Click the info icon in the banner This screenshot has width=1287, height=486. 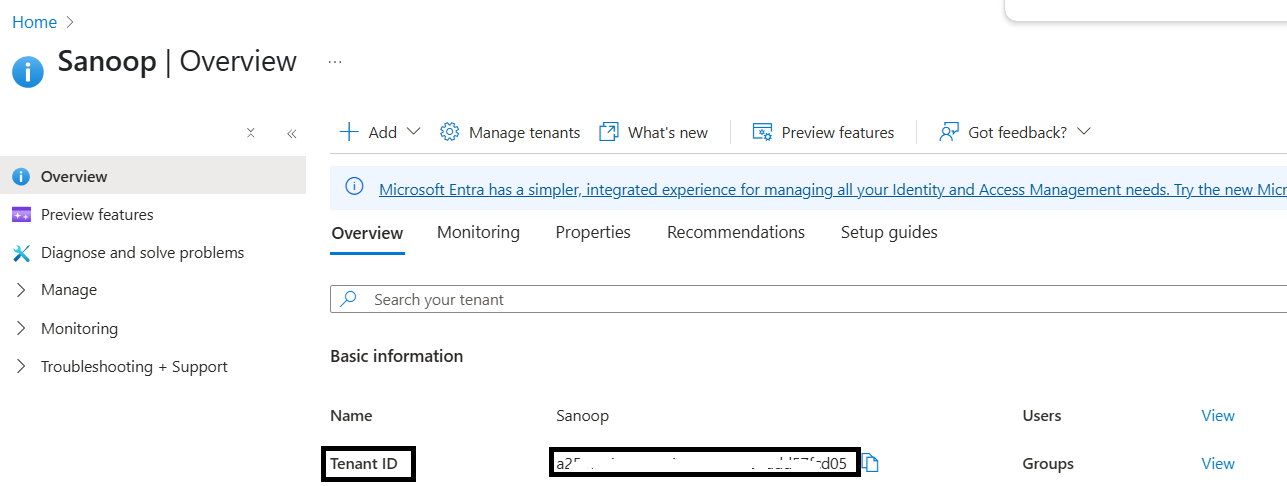354,186
